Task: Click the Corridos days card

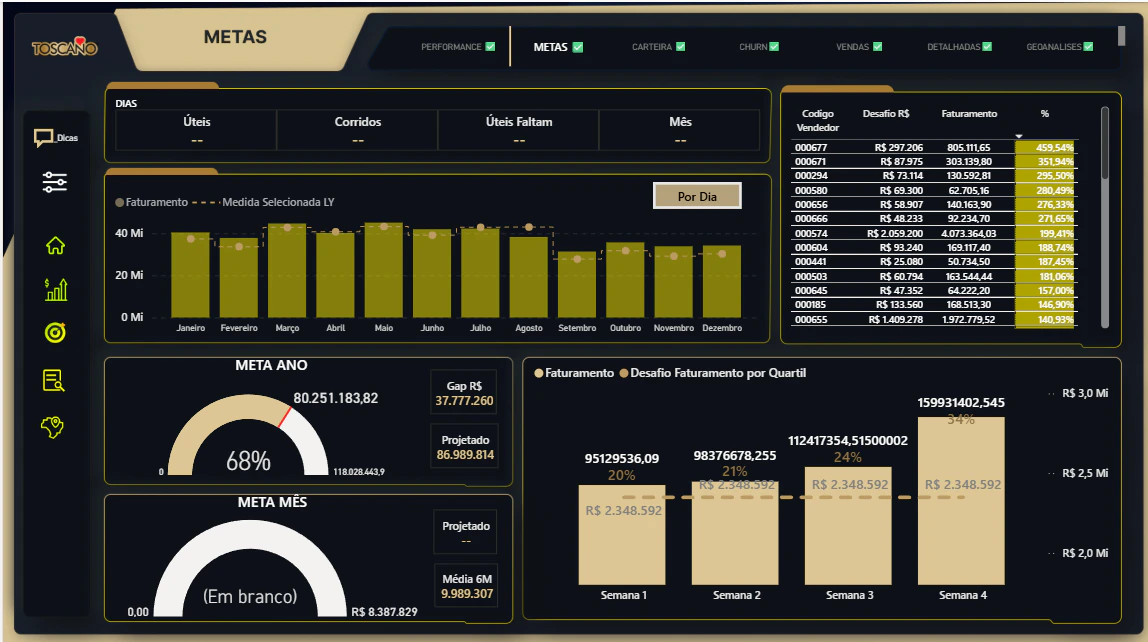Action: (x=357, y=130)
